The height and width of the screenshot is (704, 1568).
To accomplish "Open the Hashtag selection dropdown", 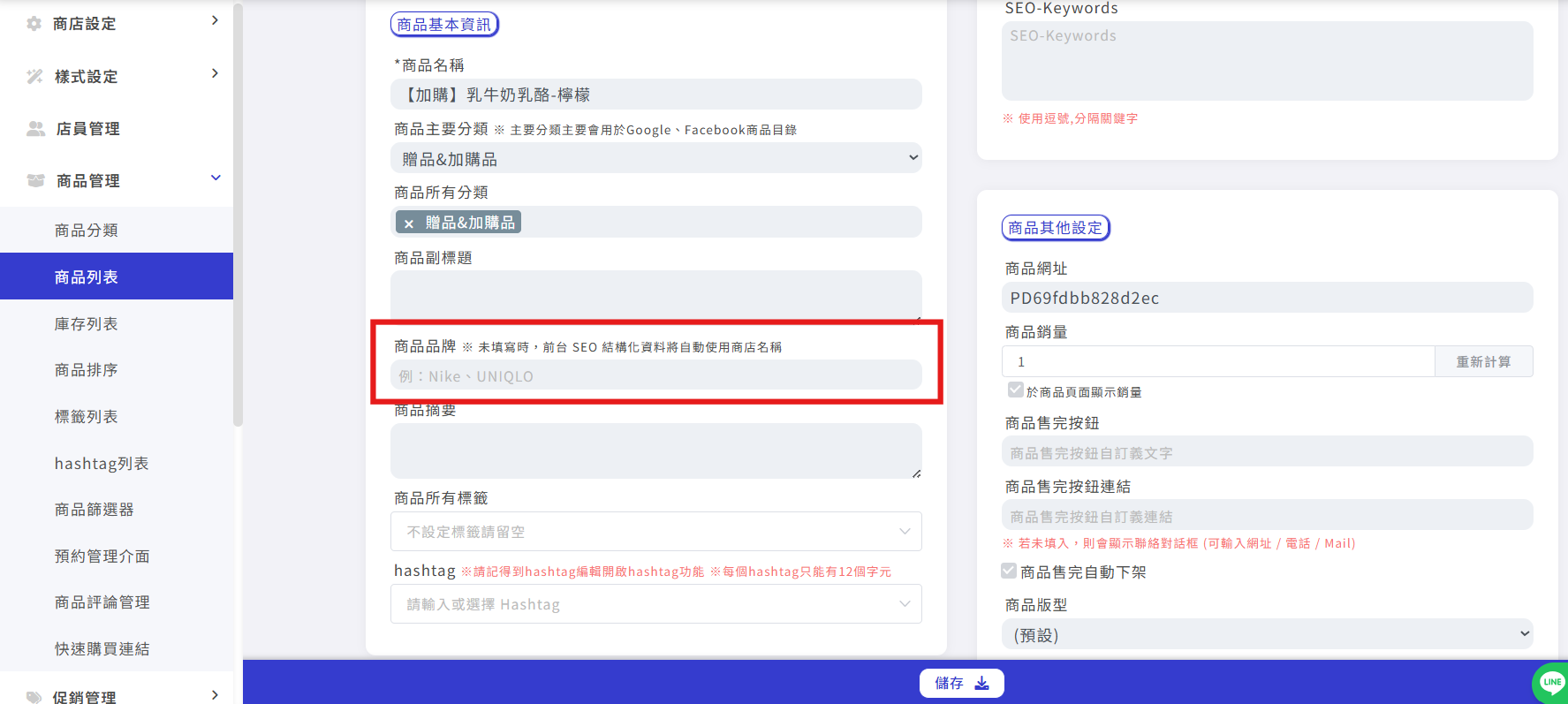I will (656, 604).
